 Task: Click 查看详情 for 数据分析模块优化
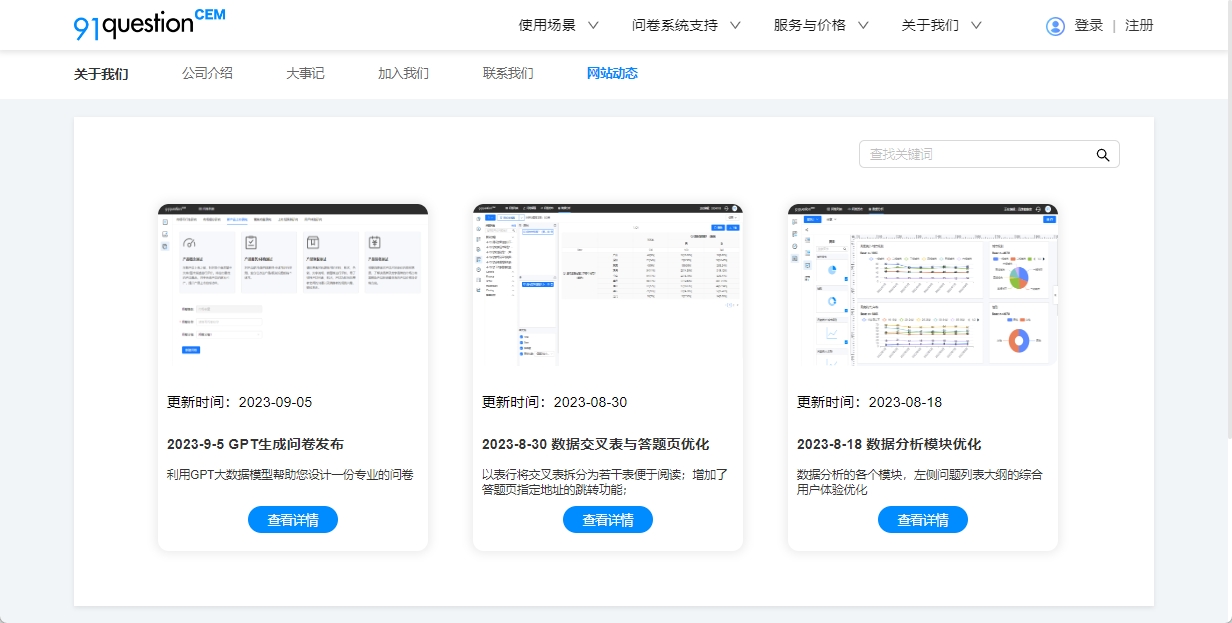coord(923,520)
